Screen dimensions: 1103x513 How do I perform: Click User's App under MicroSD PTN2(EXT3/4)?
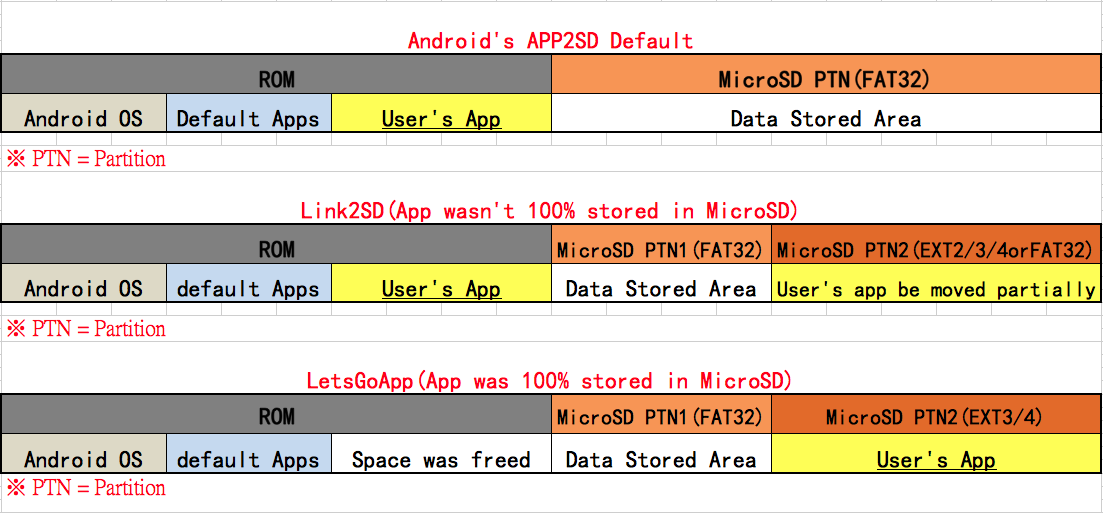[936, 460]
